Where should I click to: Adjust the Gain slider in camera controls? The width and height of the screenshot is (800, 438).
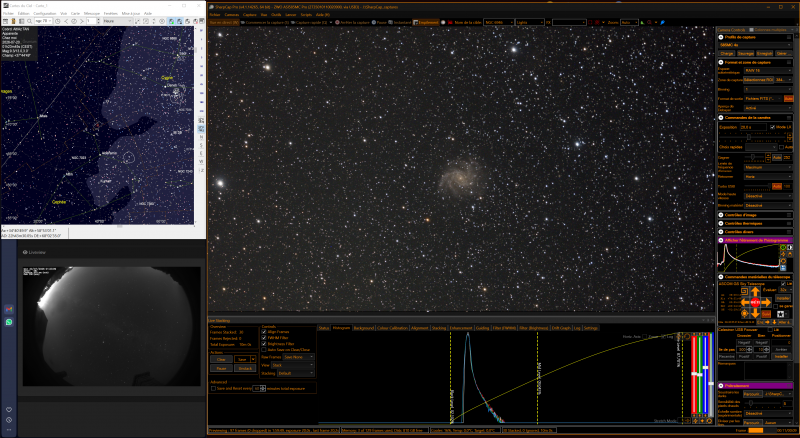pyautogui.click(x=754, y=157)
